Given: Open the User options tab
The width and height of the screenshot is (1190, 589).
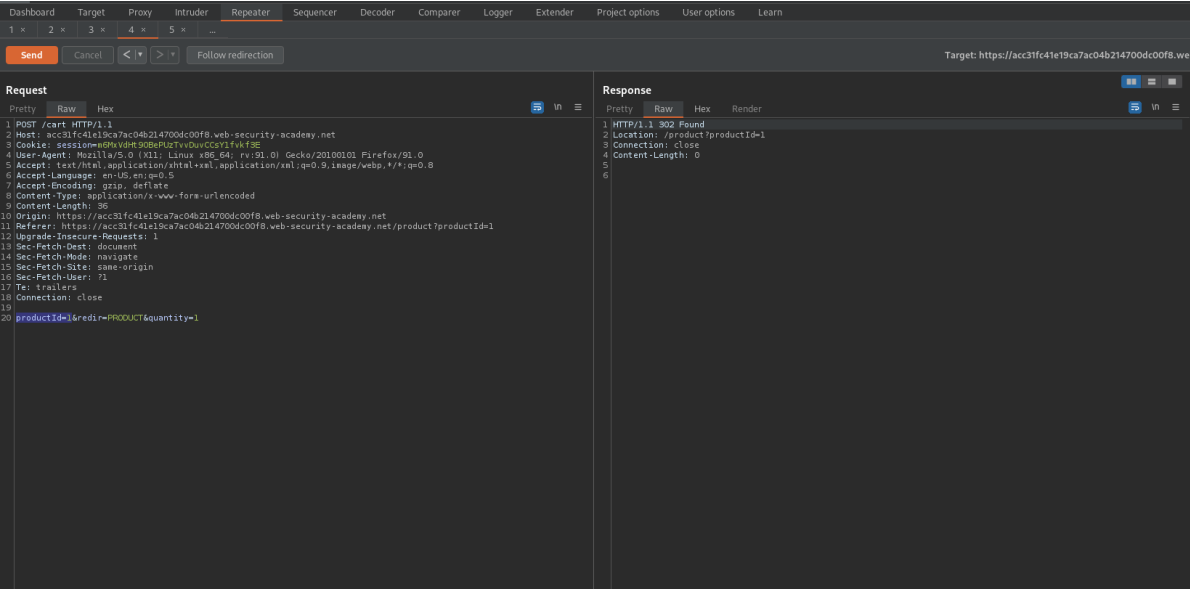Looking at the screenshot, I should 708,12.
